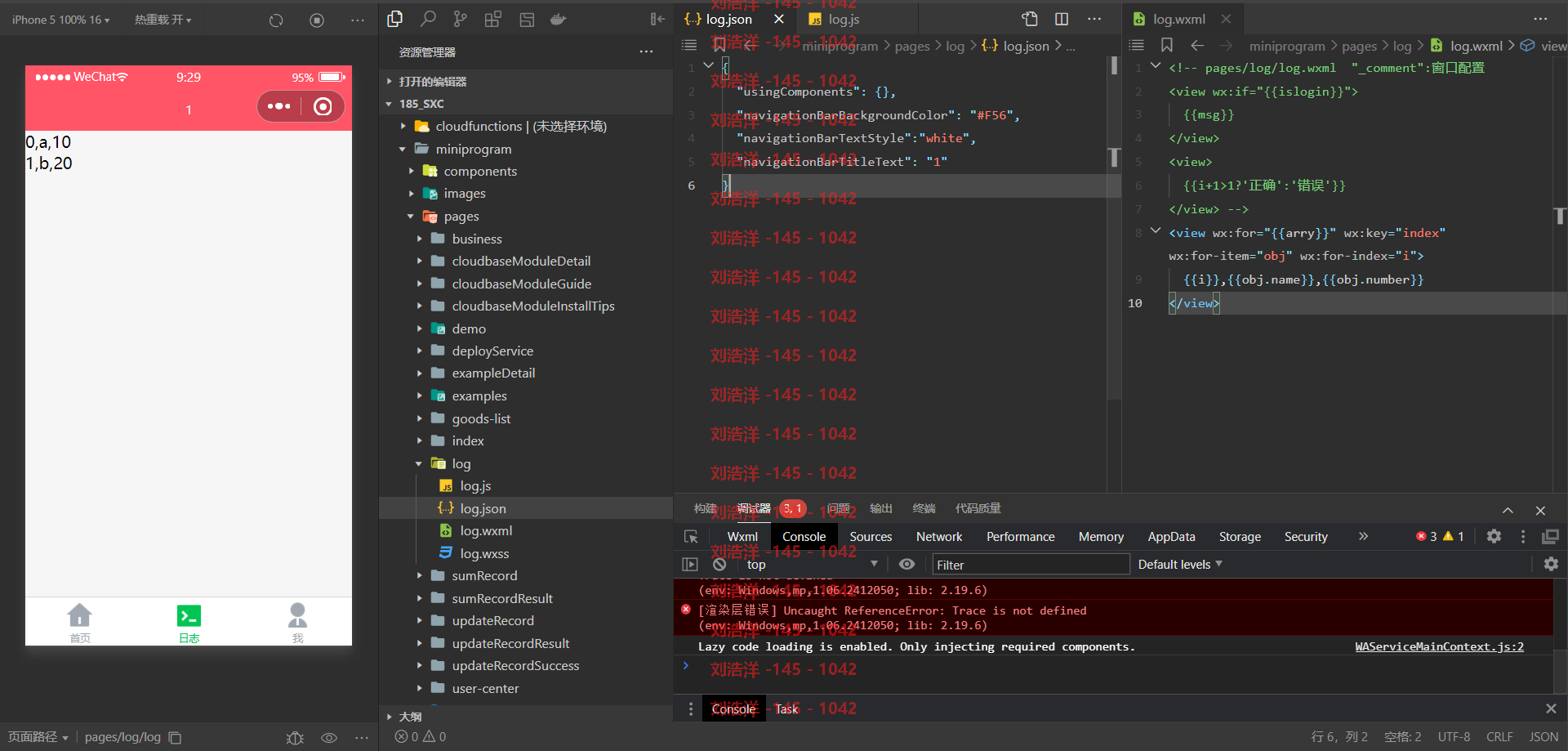Viewport: 1568px width, 751px height.
Task: Click the UTF-8 encoding in status bar
Action: click(x=1454, y=737)
